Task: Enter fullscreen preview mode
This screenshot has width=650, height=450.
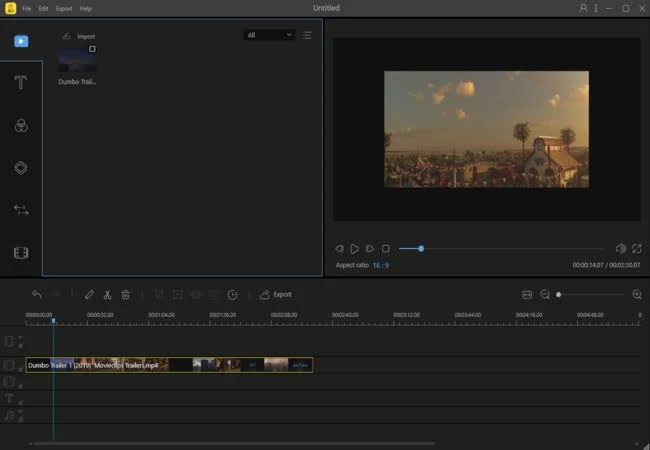Action: 637,248
